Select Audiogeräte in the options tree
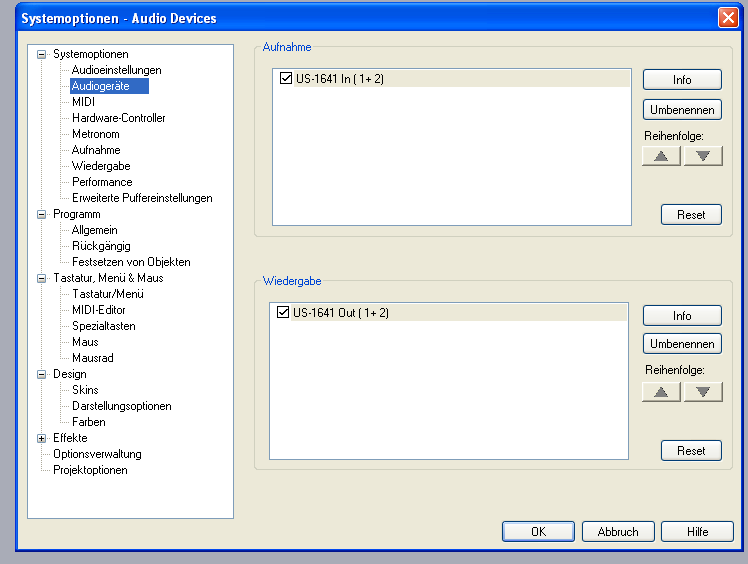748x564 pixels. click(x=109, y=86)
